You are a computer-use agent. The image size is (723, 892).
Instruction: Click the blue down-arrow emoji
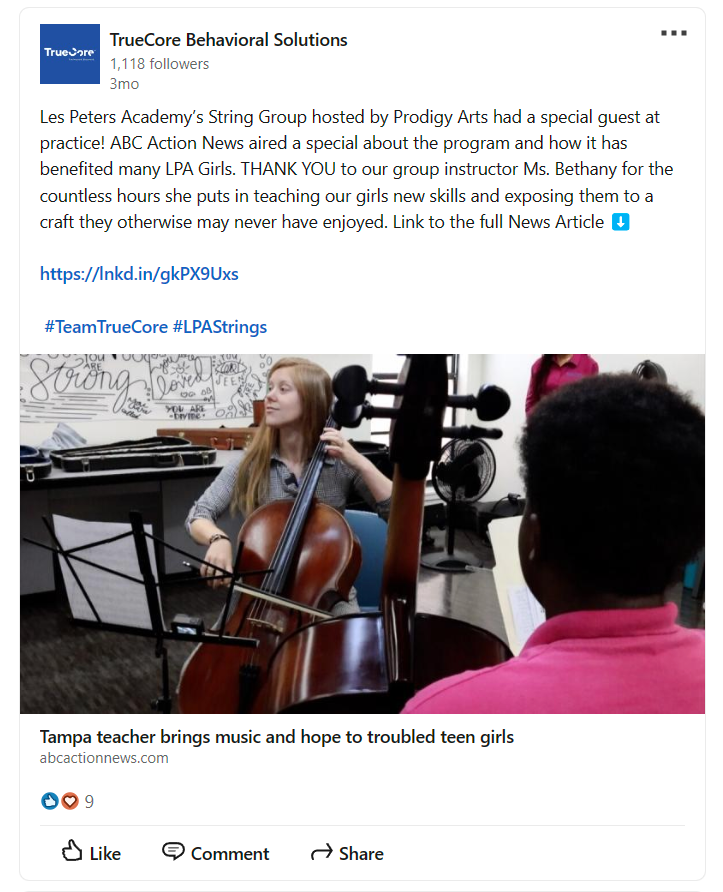[621, 222]
